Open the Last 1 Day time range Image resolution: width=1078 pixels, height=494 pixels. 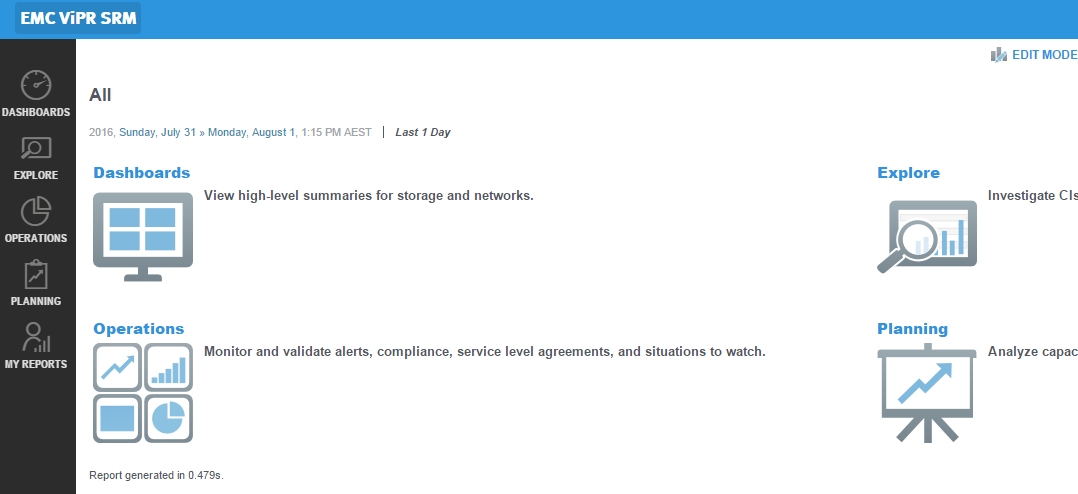423,132
